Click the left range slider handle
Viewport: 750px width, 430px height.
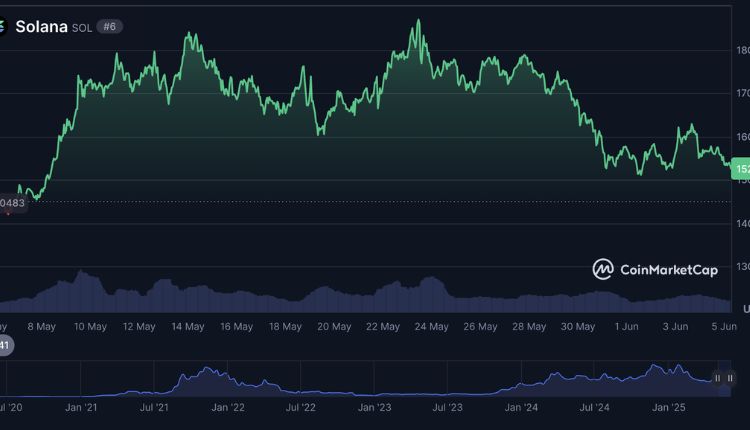coord(717,378)
